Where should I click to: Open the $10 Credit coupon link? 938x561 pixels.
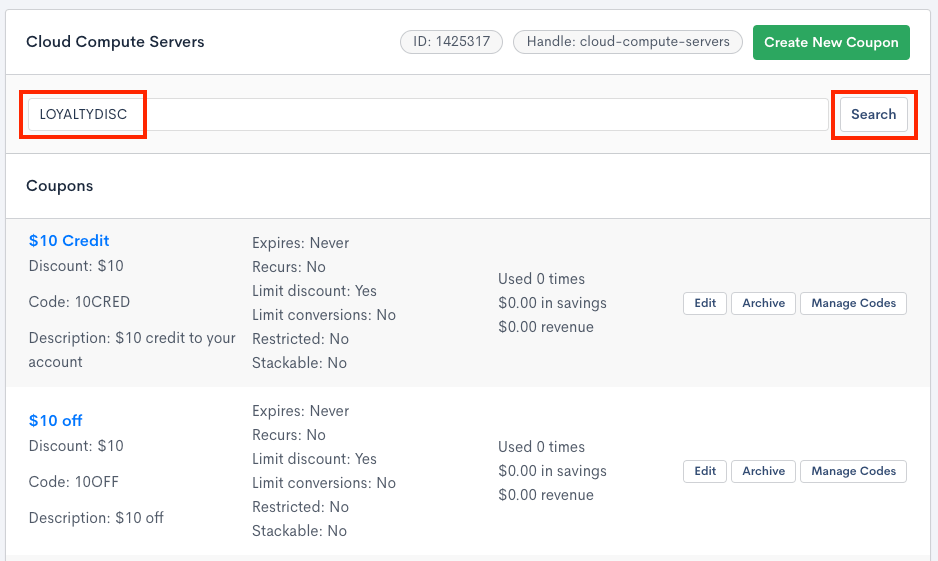[69, 241]
